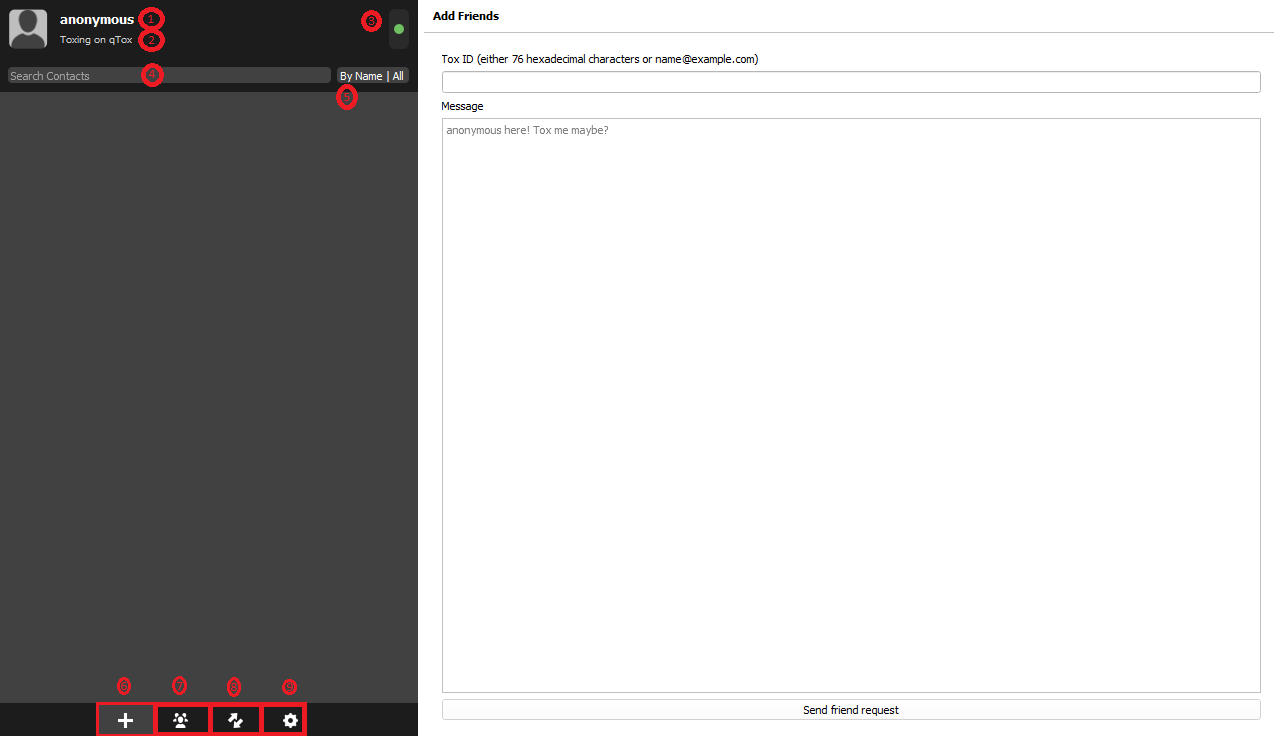Open the file transfers icon

click(x=236, y=720)
